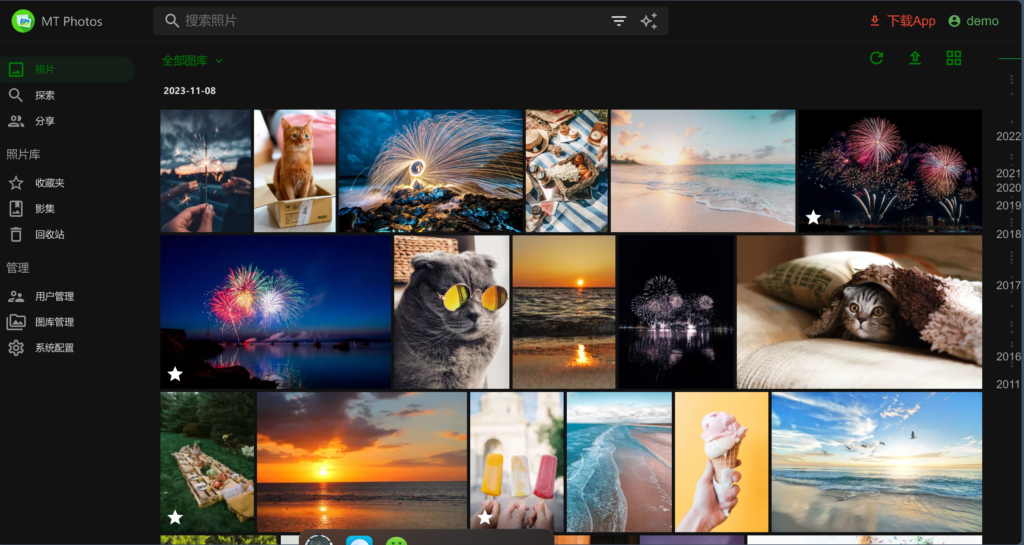Click the 照片 sidebar icon
This screenshot has height=545, width=1024.
click(x=16, y=69)
